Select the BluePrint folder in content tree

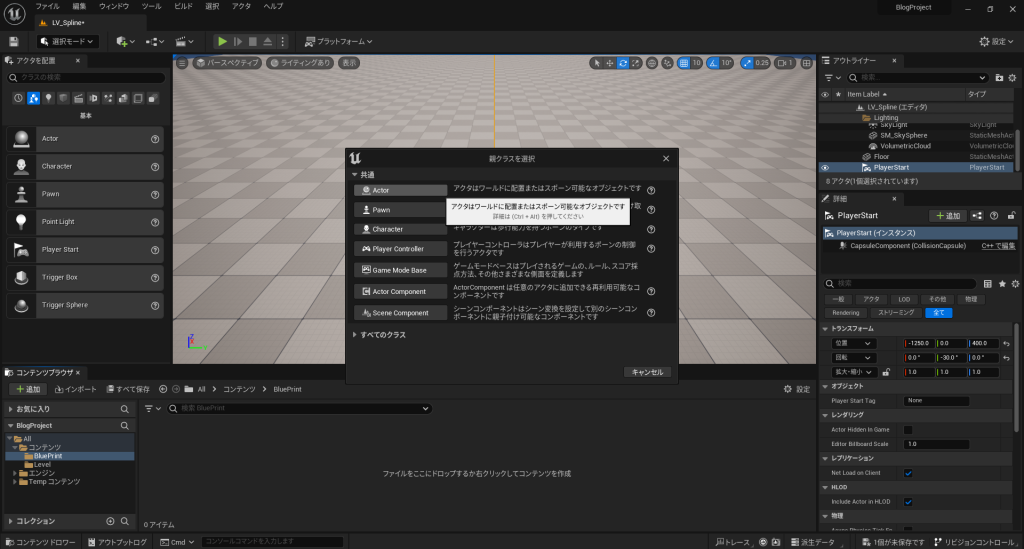point(47,455)
